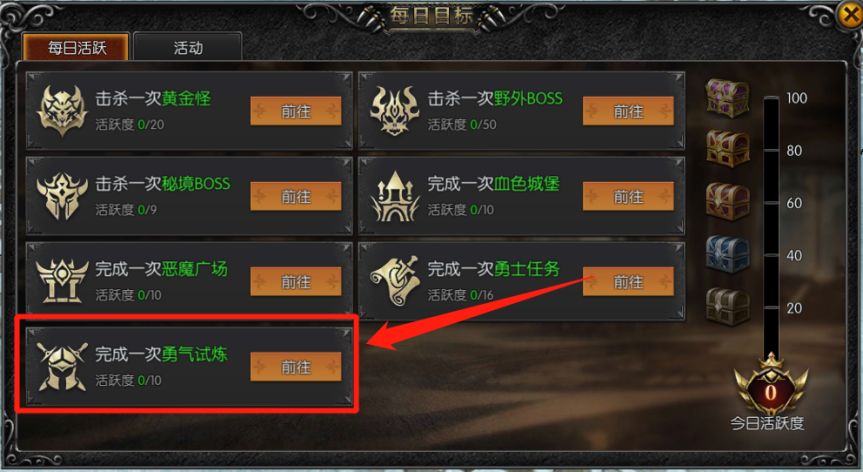Click 前往 next to 完成一次血色城堡

(628, 196)
